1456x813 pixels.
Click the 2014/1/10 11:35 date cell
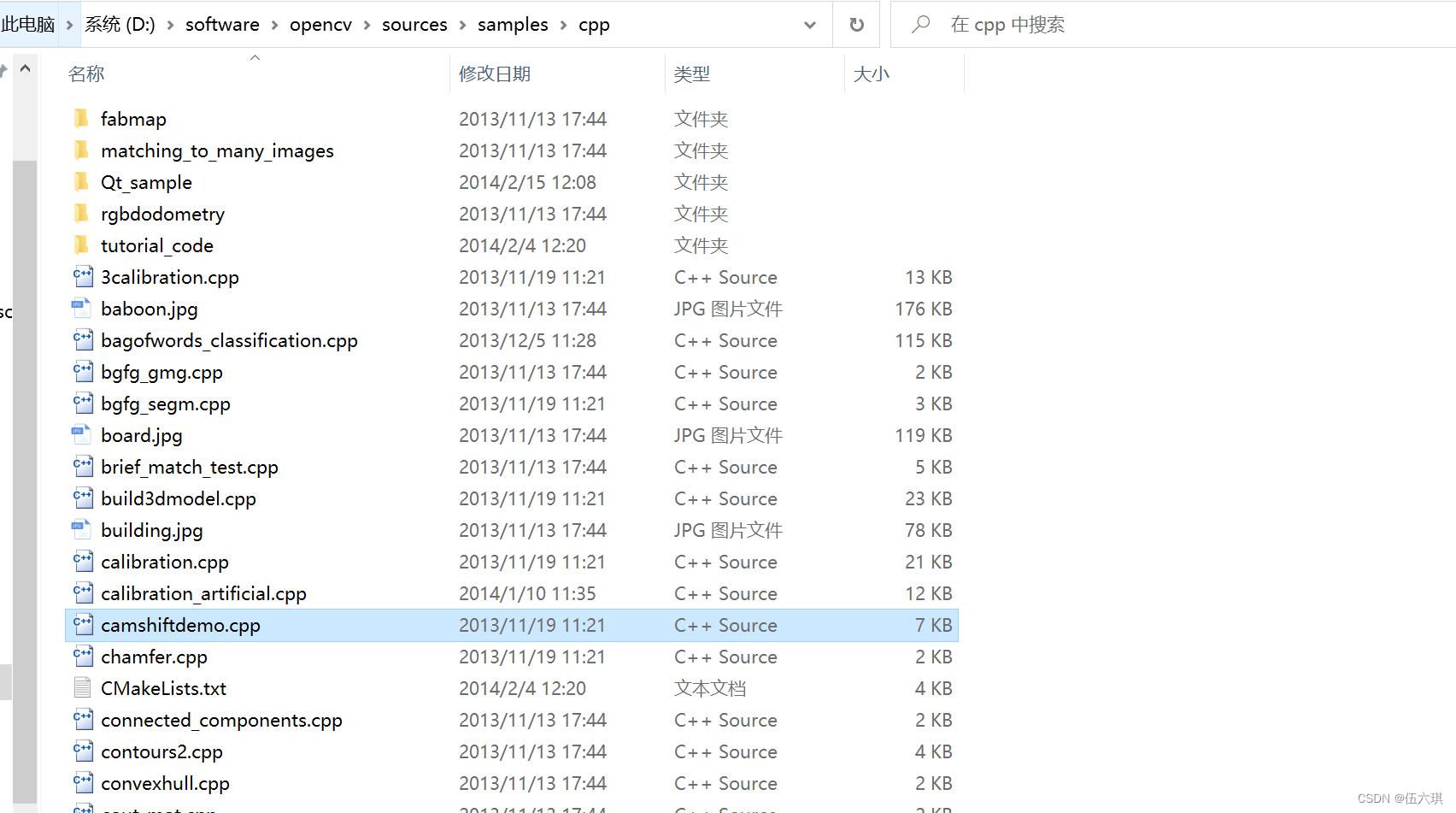pos(527,593)
